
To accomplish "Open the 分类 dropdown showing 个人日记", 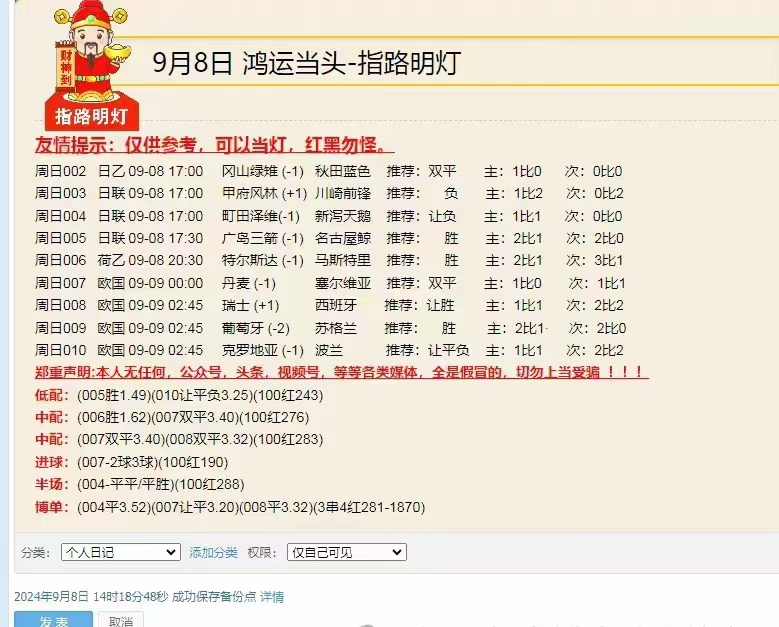I will click(x=120, y=552).
